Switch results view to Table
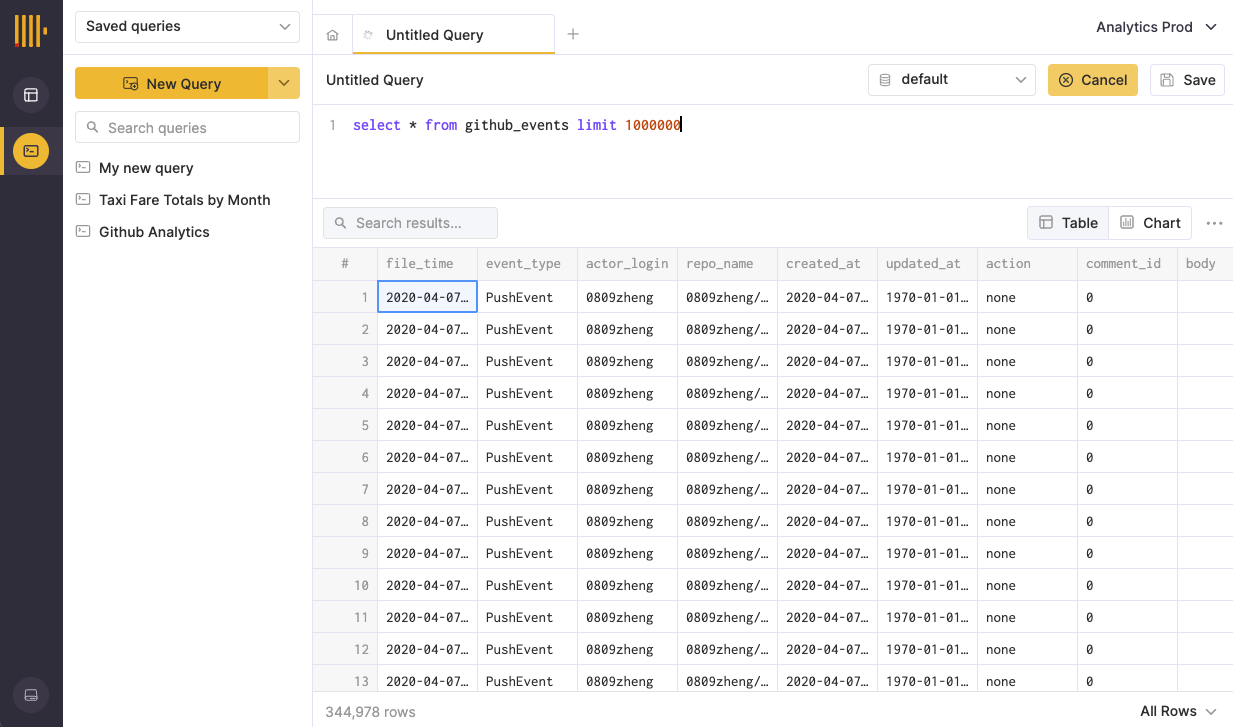This screenshot has width=1233, height=727. tap(1067, 222)
